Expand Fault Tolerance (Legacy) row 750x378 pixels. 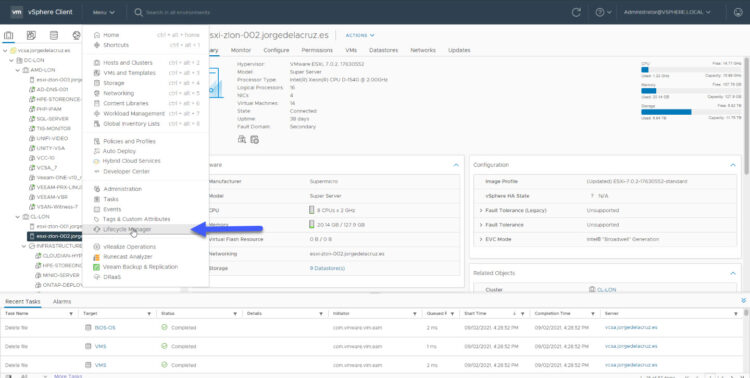481,211
